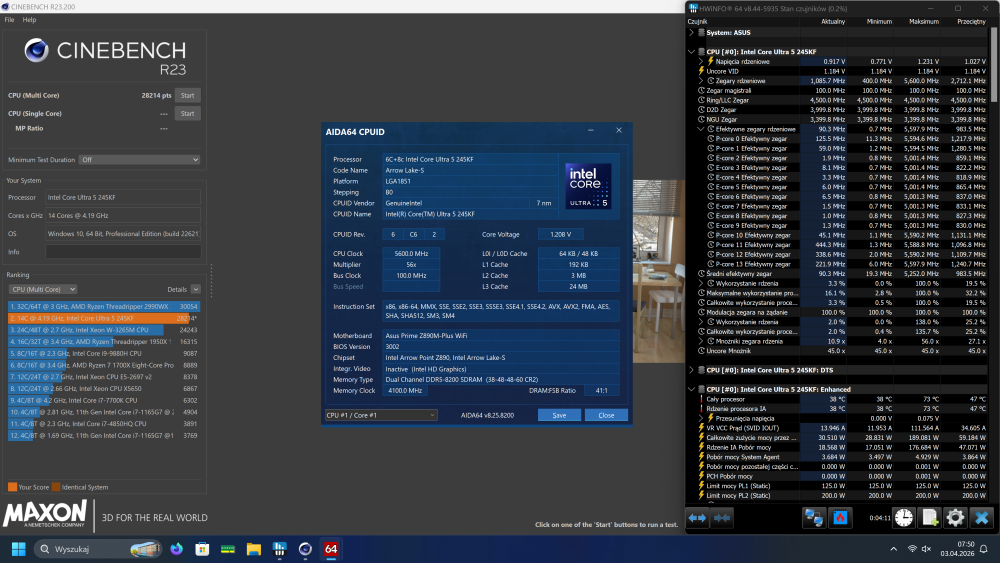Open the Minimum Test Duration dropdown
Viewport: 1000px width, 563px height.
point(139,159)
